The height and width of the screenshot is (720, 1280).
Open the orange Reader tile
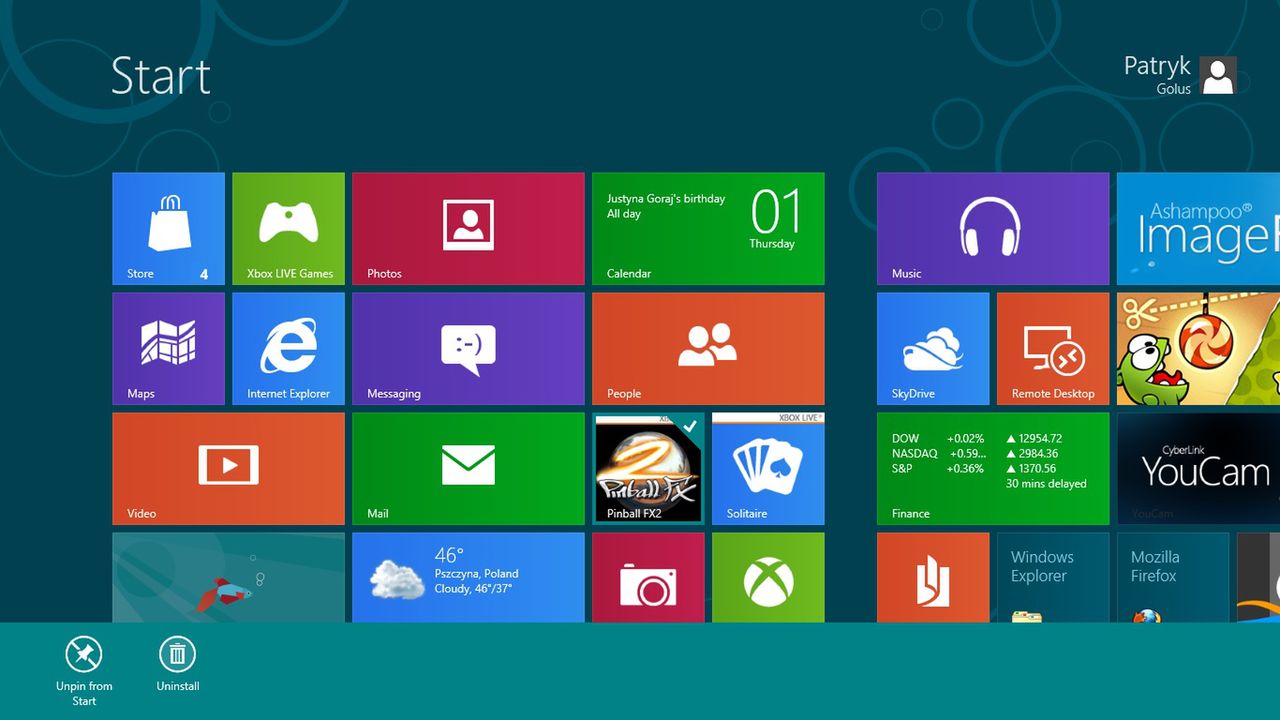point(933,578)
